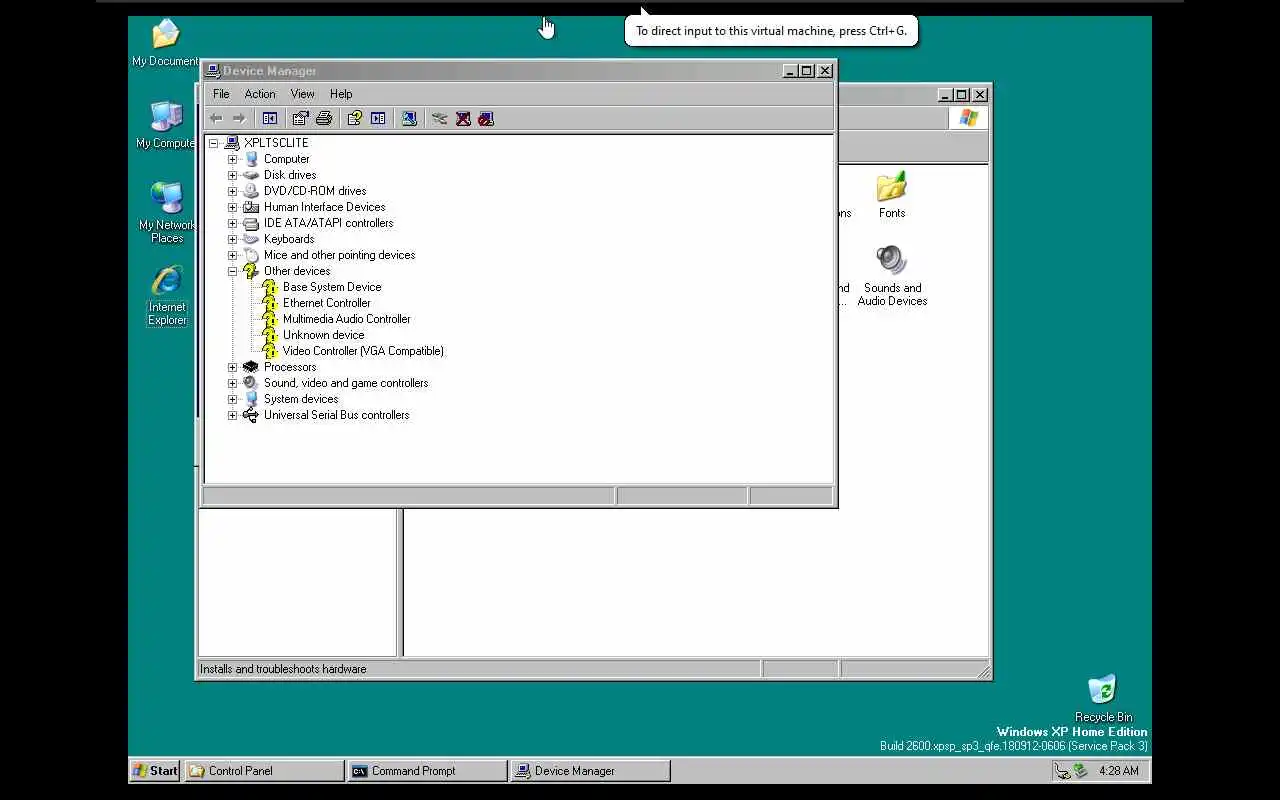This screenshot has width=1280, height=800.
Task: Open the Help menu
Action: point(341,94)
